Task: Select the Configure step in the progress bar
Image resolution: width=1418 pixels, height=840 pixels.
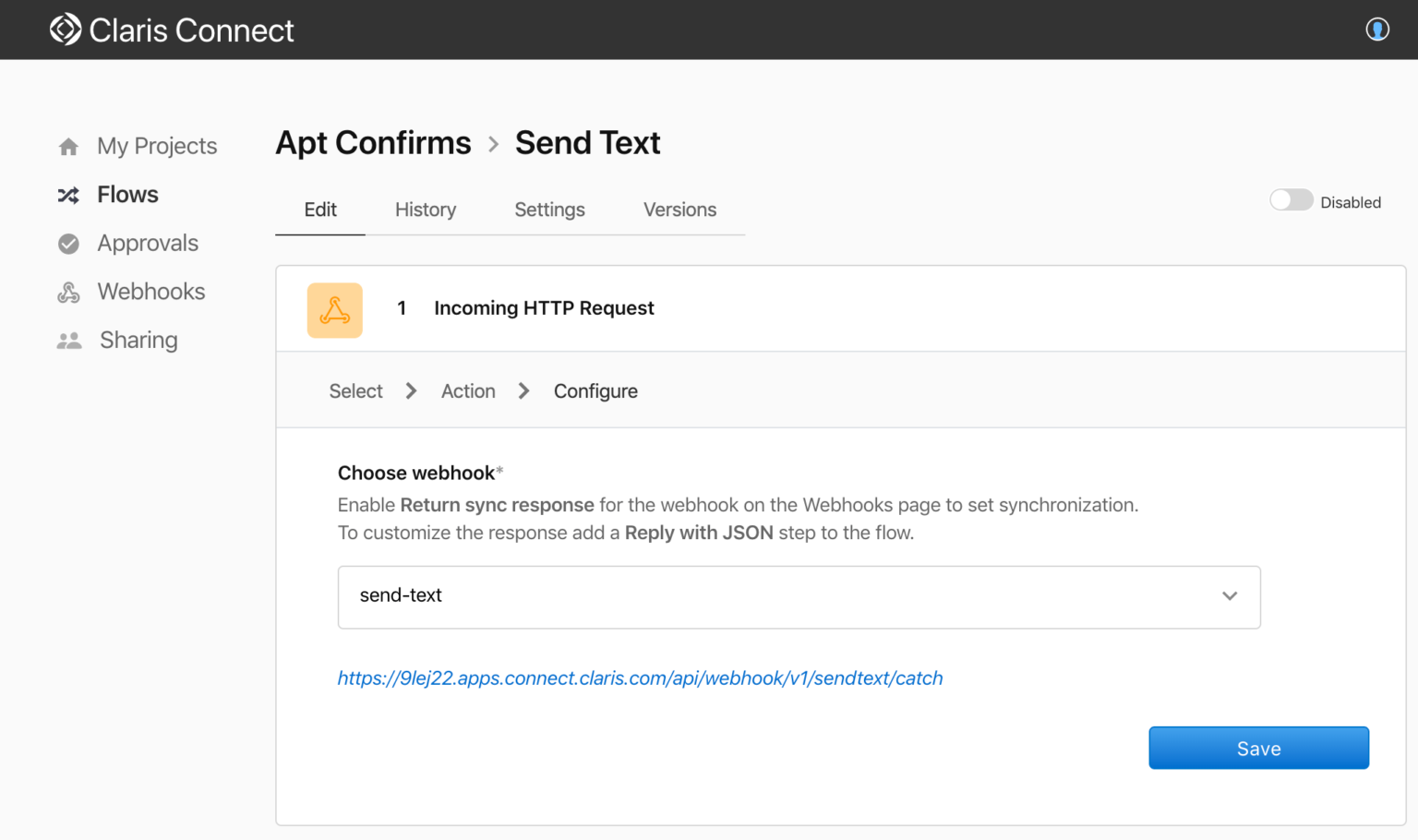Action: 595,390
